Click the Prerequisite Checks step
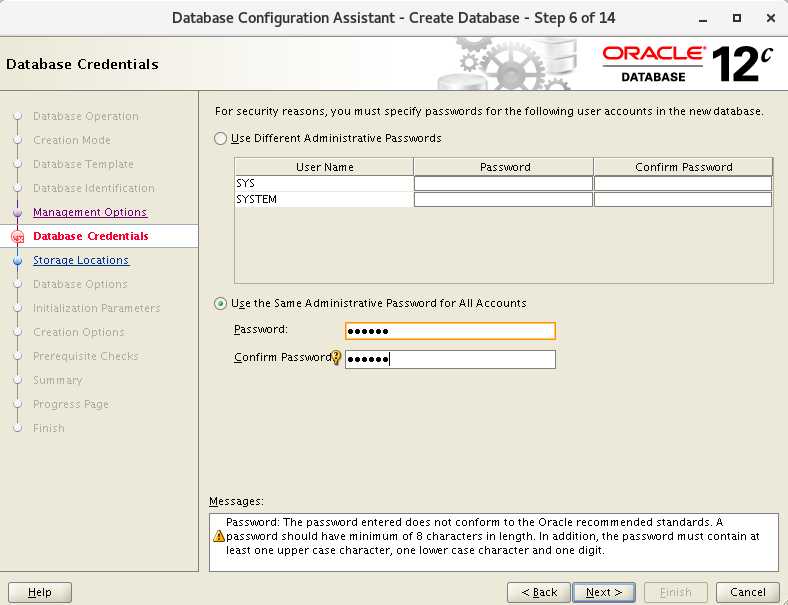 click(x=85, y=356)
